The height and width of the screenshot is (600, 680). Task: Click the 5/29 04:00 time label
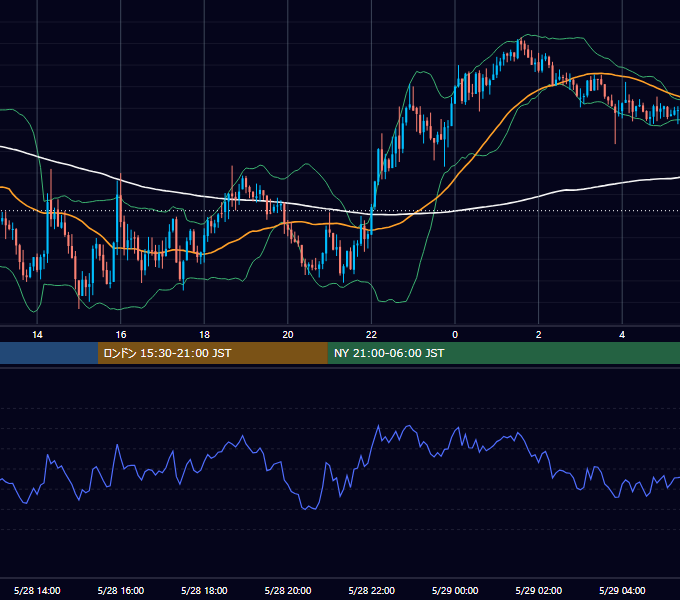coord(622,590)
